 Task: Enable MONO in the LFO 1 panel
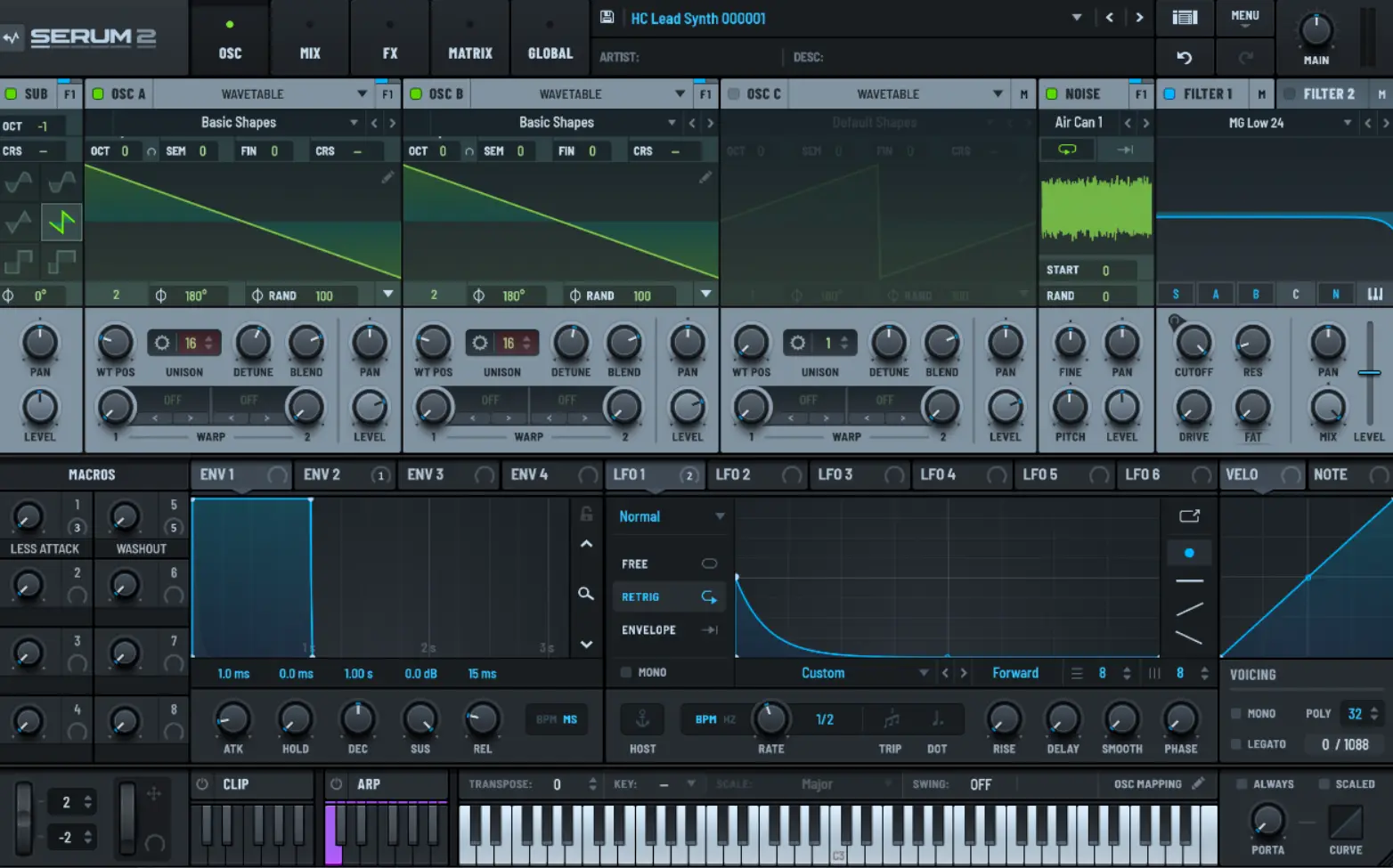pyautogui.click(x=625, y=673)
